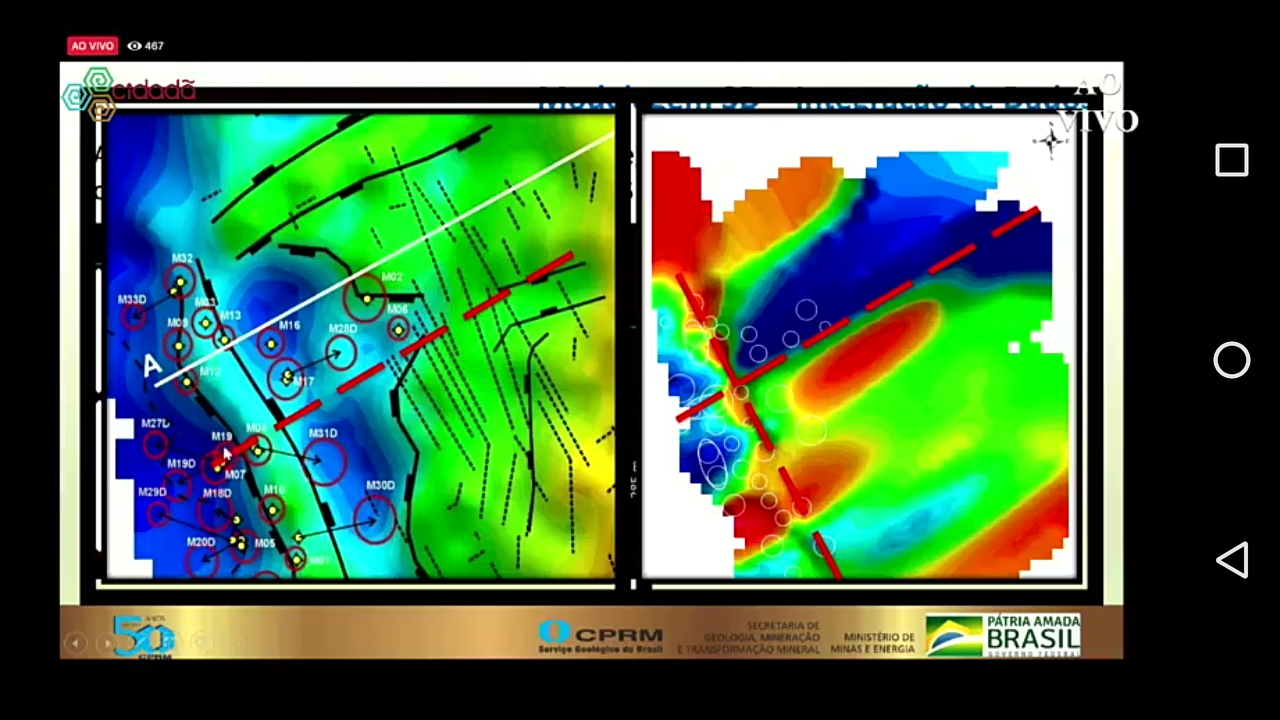
Task: Click the 'M05' well label
Action: pos(264,544)
